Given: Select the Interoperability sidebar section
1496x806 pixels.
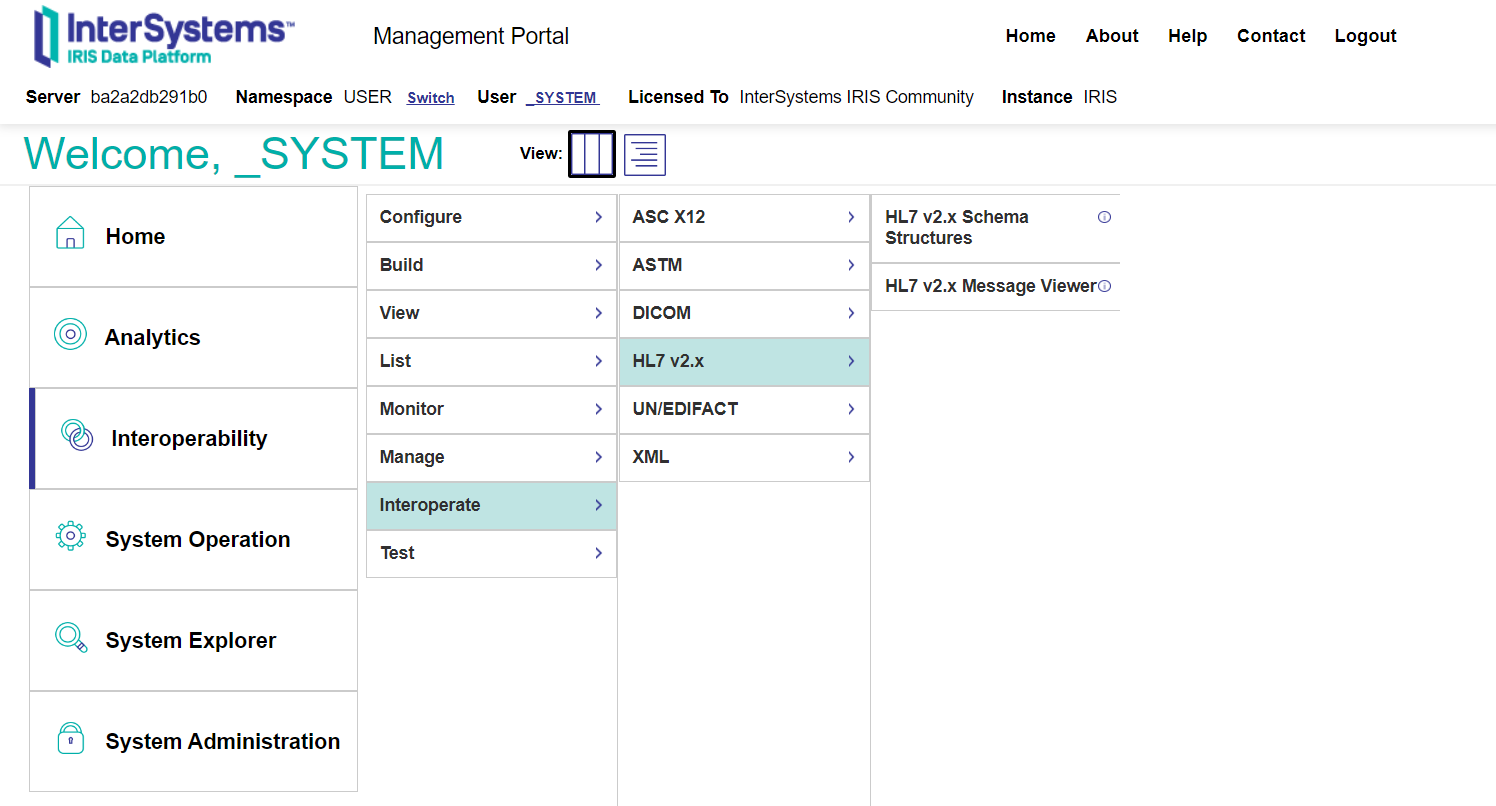Looking at the screenshot, I should [x=193, y=439].
